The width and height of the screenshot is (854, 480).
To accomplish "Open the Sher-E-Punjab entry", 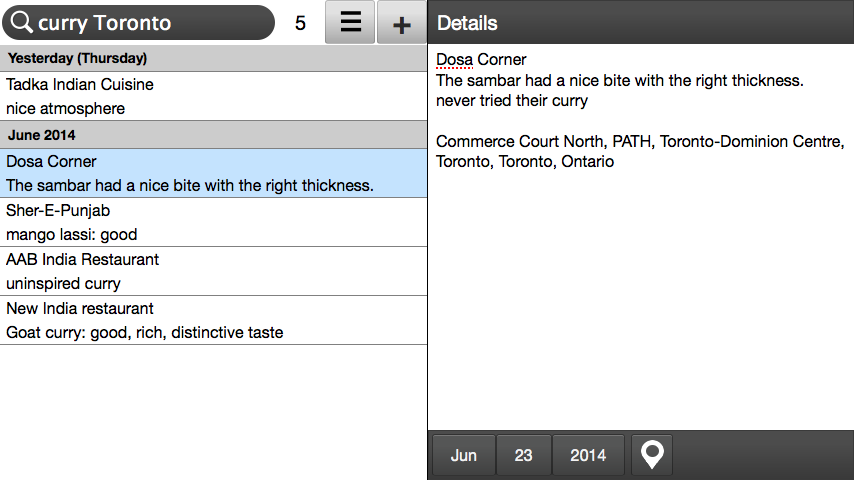I will (213, 222).
